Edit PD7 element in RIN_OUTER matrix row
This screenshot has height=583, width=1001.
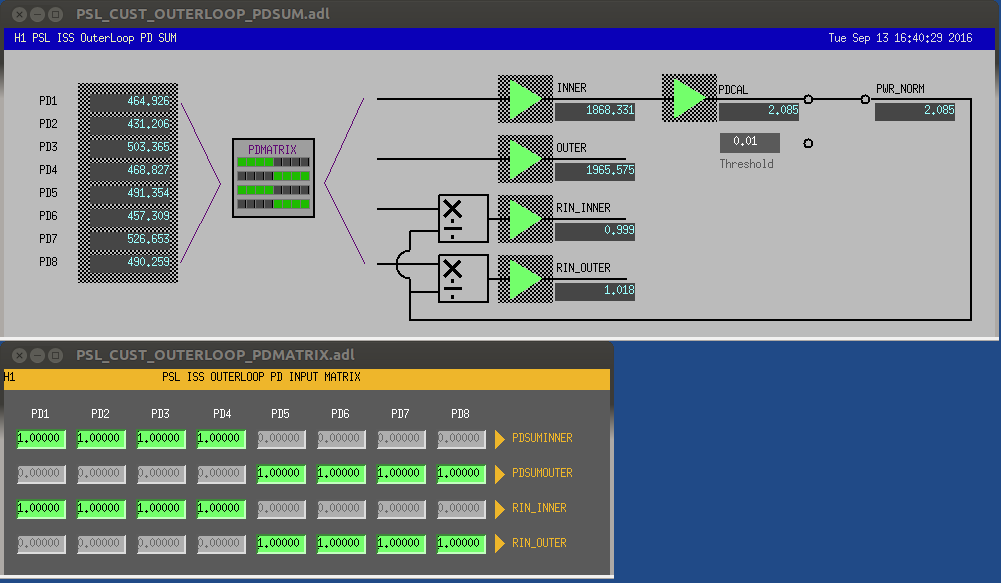tap(401, 543)
